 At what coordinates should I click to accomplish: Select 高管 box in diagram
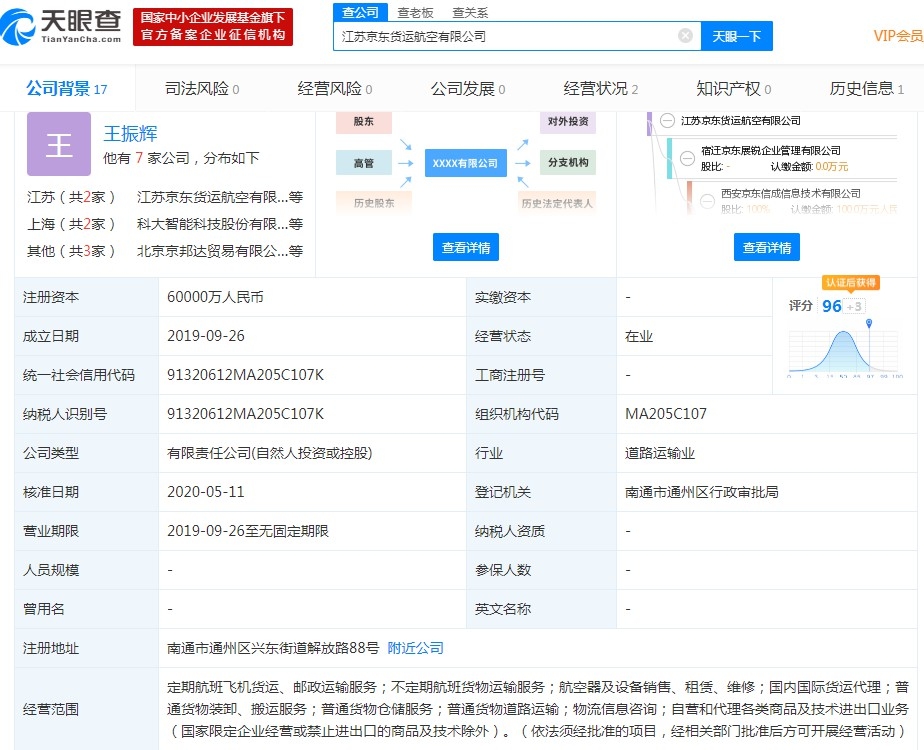pyautogui.click(x=364, y=163)
